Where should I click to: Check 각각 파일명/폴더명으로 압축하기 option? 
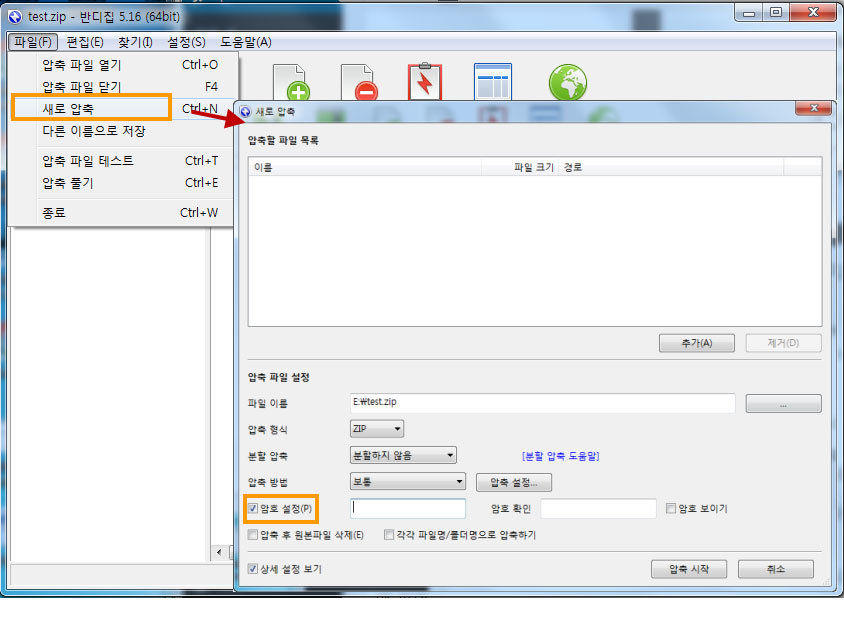point(389,535)
